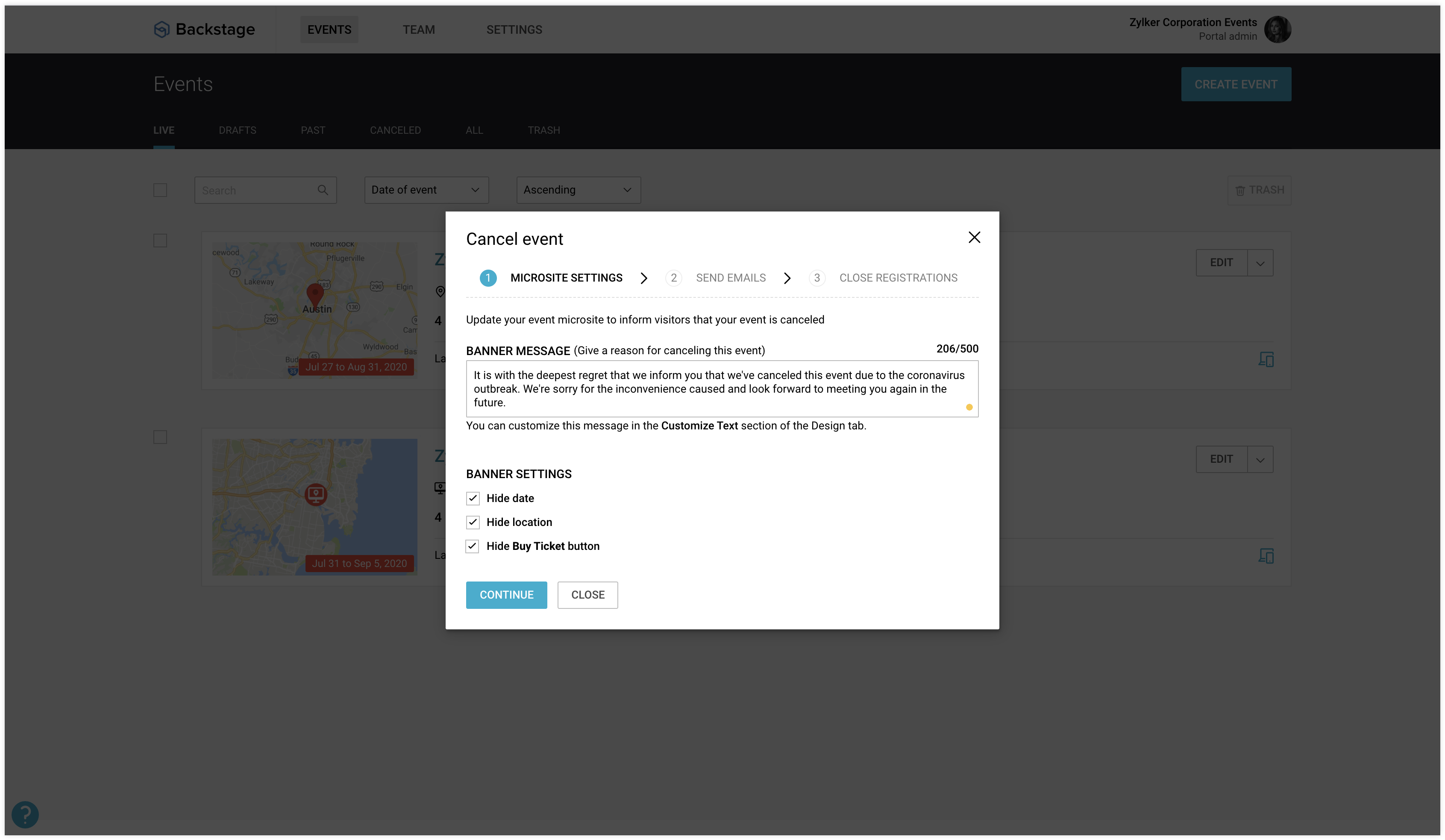The width and height of the screenshot is (1445, 840).
Task: Click the microsite devices icon on the second event
Action: 1267,555
